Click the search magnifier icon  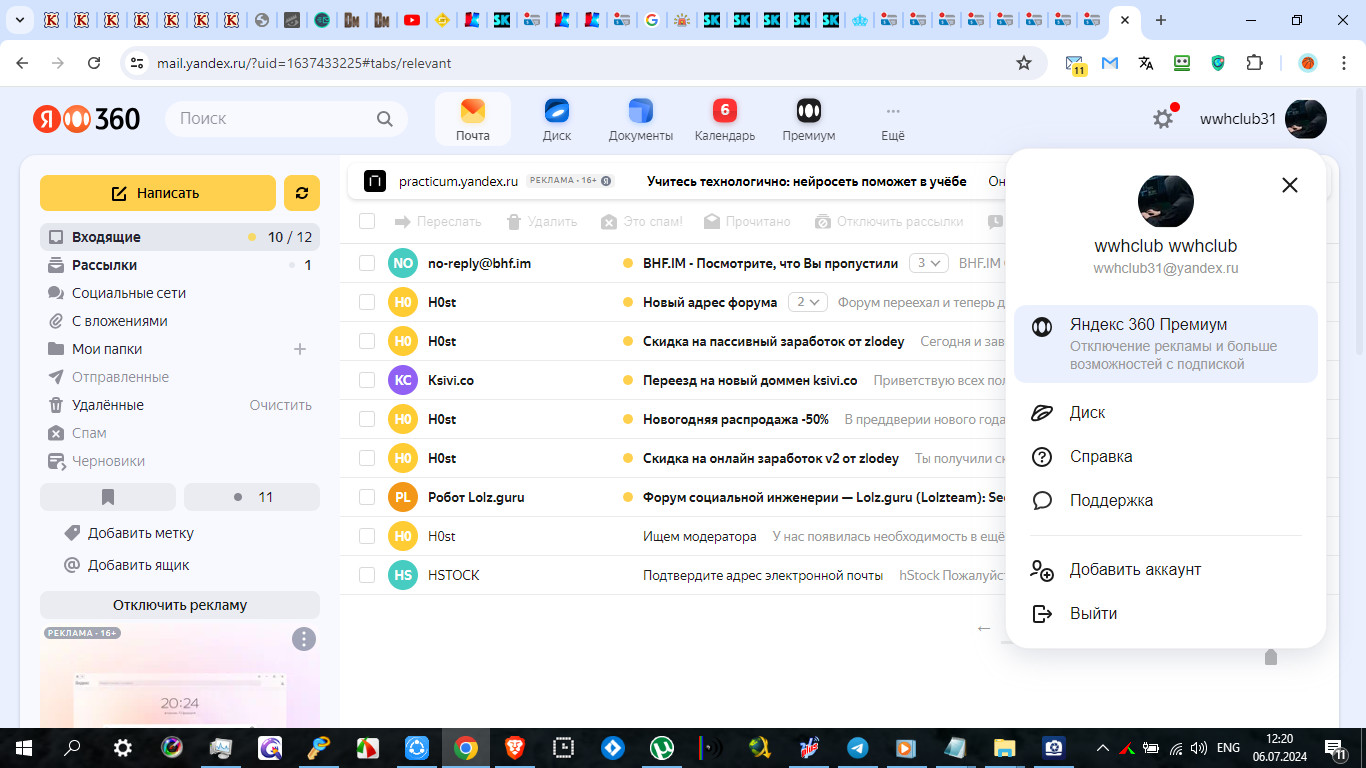(385, 119)
